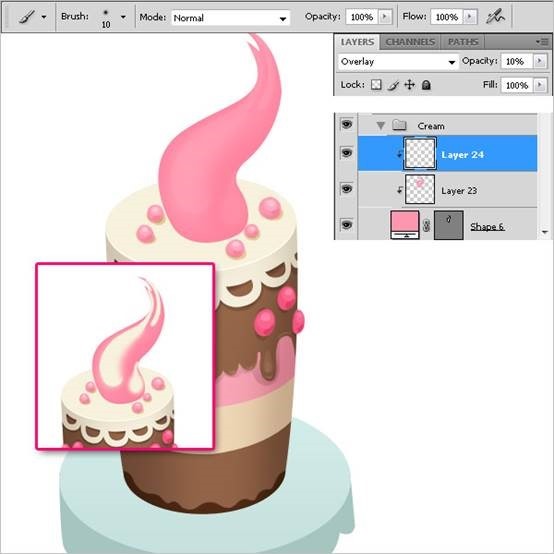This screenshot has width=554, height=554.
Task: Collapse the Cream group triangle
Action: pos(380,125)
